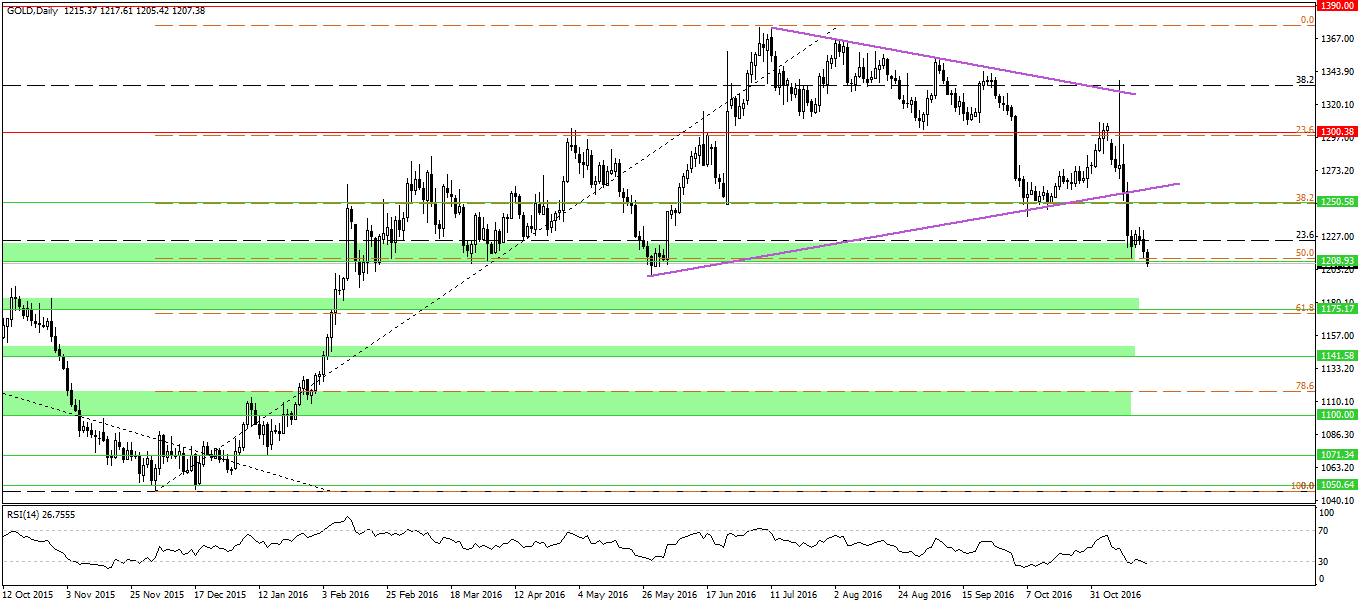Click the 17 Jun 2016 date label
The width and height of the screenshot is (1358, 606).
click(730, 593)
